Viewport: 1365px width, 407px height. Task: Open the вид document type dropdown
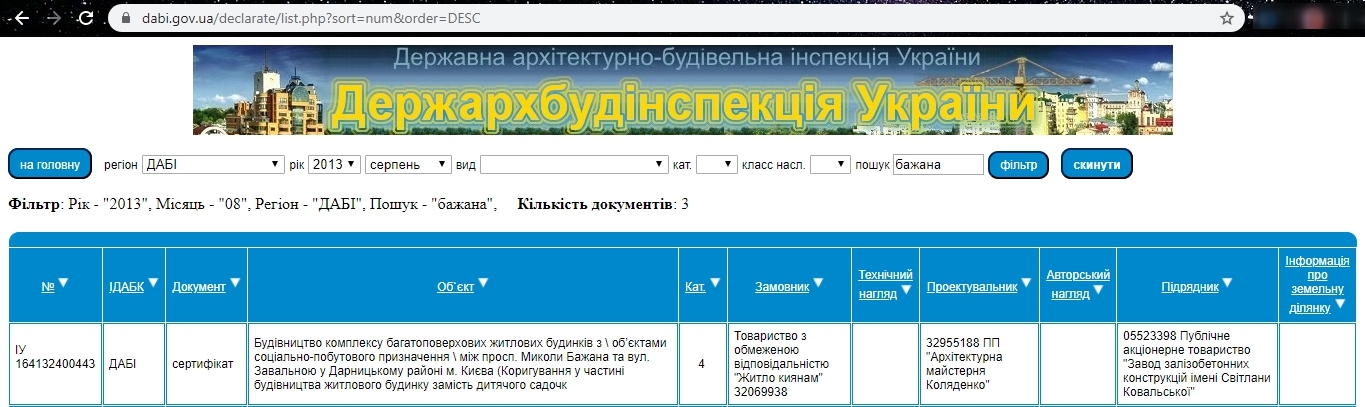coord(574,164)
